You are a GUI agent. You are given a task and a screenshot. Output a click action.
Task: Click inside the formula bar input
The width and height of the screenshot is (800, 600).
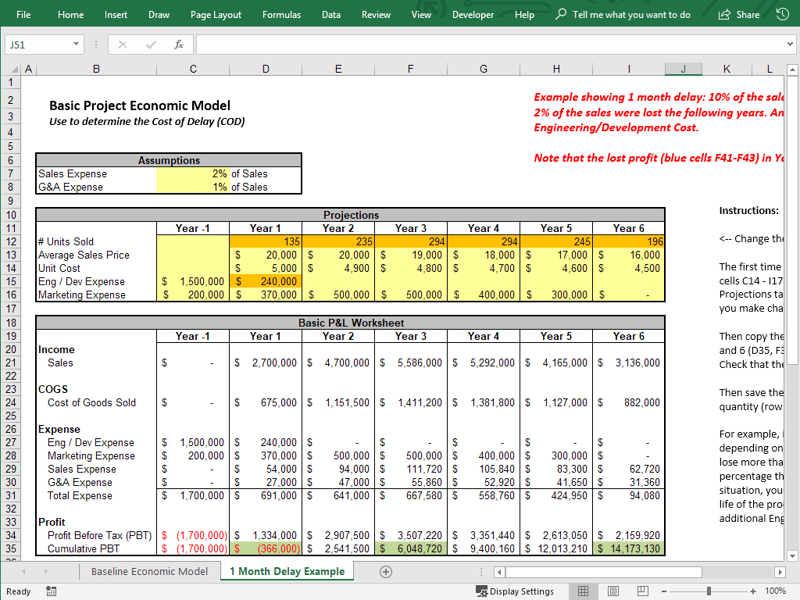[x=490, y=45]
